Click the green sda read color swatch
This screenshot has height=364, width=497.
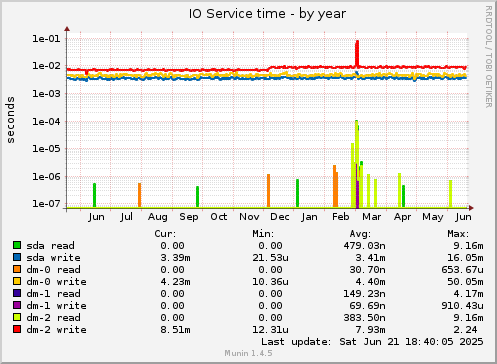pyautogui.click(x=17, y=245)
